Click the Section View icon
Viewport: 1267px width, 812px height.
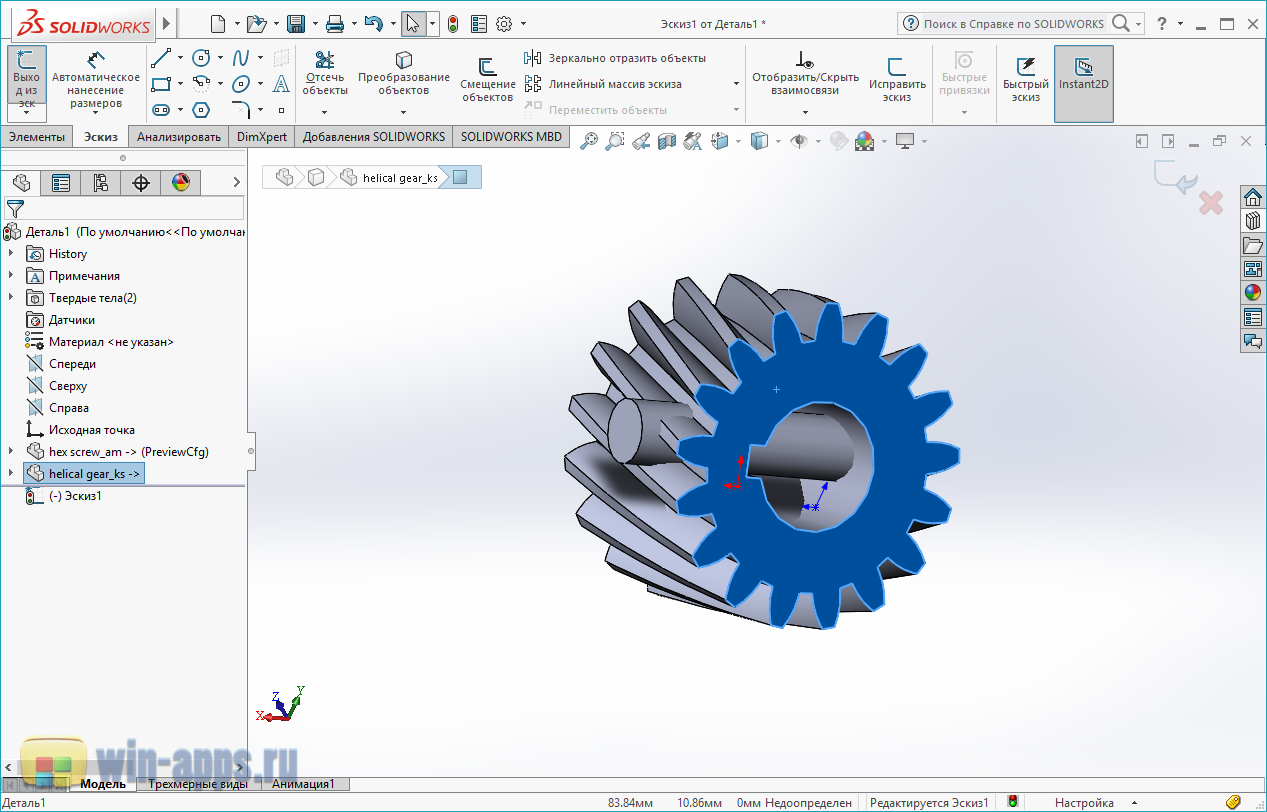point(667,141)
